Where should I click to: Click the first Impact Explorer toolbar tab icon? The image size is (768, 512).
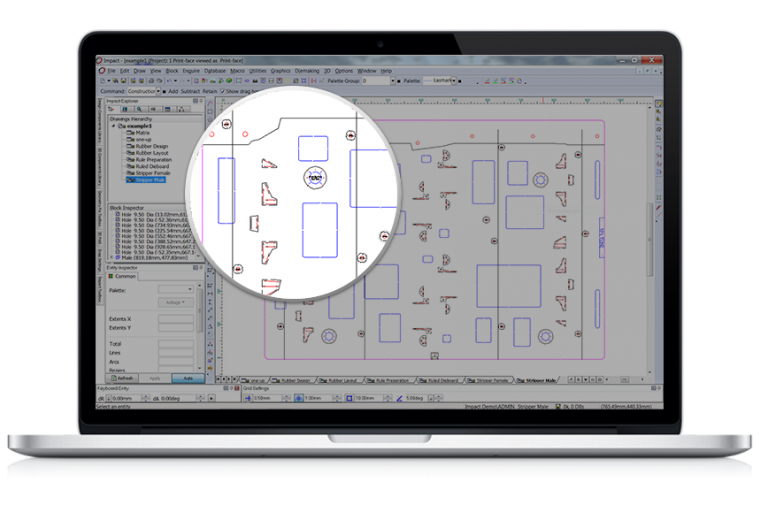[111, 109]
